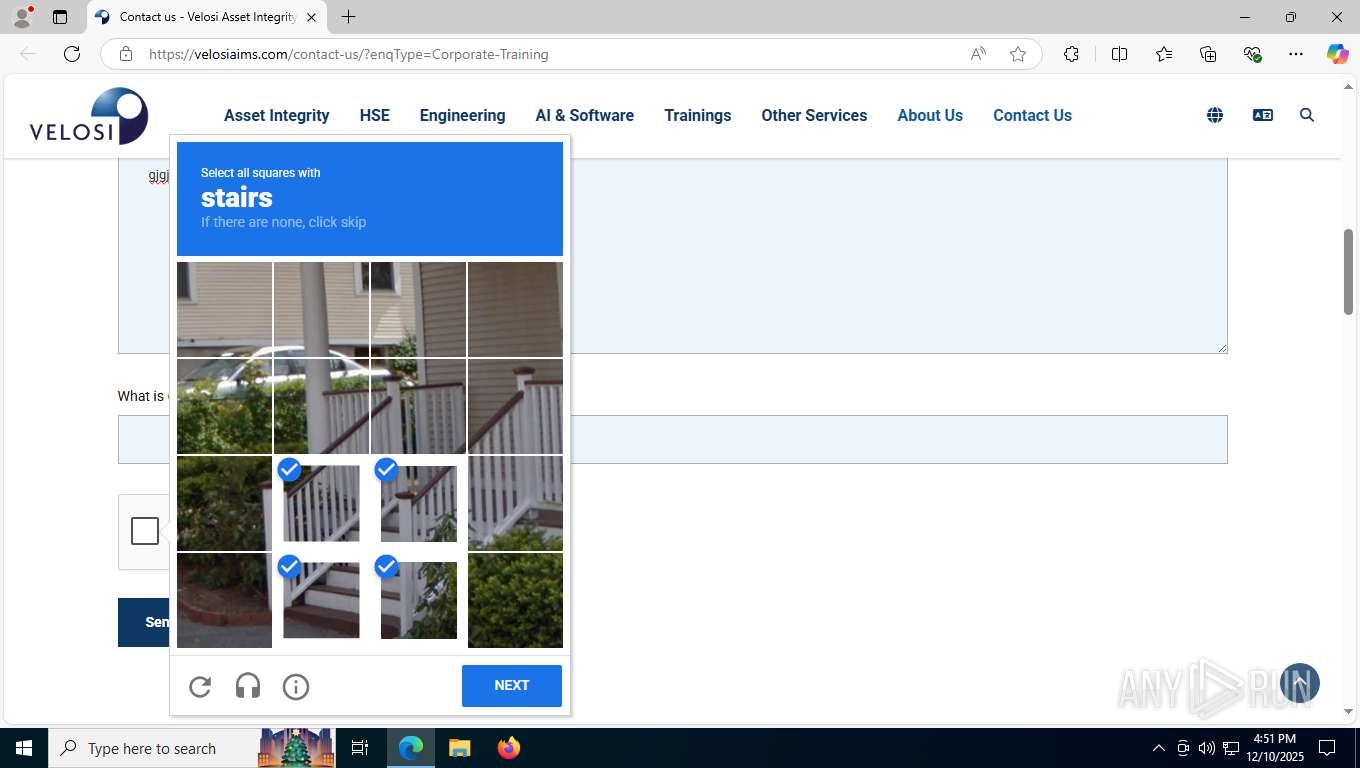The height and width of the screenshot is (768, 1360).
Task: Get an audio captcha challenge
Action: pos(248,686)
